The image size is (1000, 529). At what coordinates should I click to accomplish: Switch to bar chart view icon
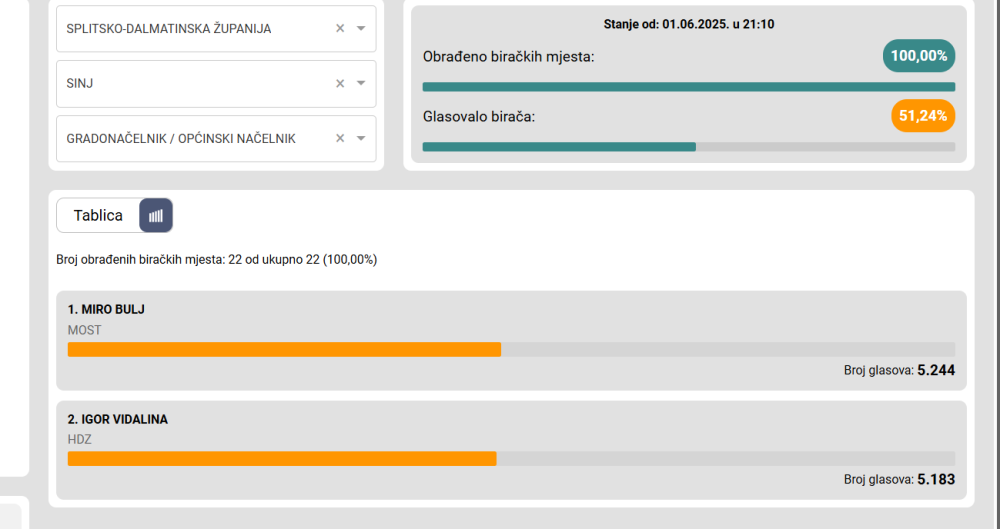[156, 215]
